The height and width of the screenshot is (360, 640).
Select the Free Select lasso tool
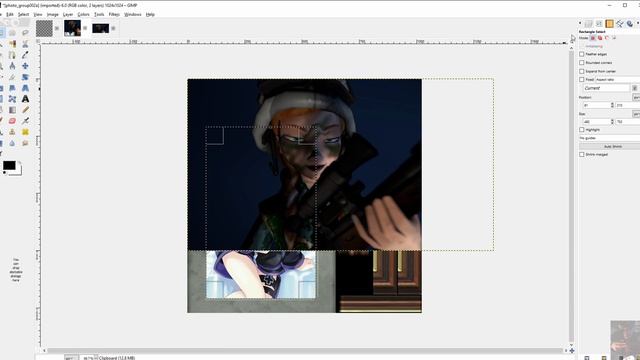(25, 32)
